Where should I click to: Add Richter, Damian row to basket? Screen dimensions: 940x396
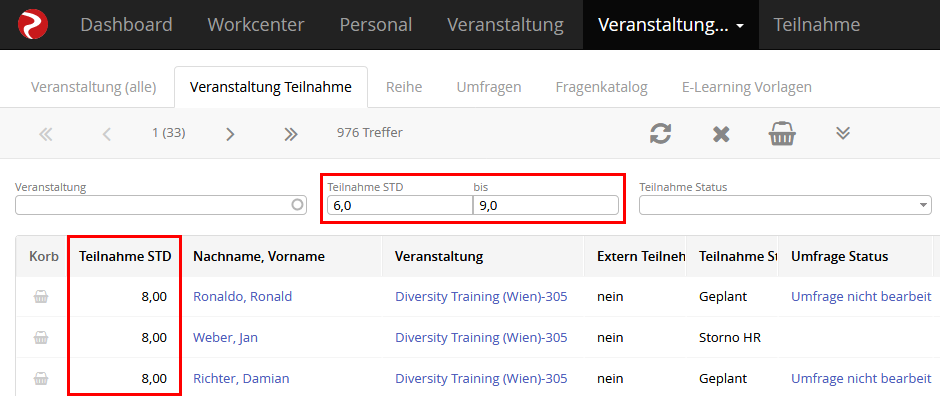pyautogui.click(x=41, y=379)
